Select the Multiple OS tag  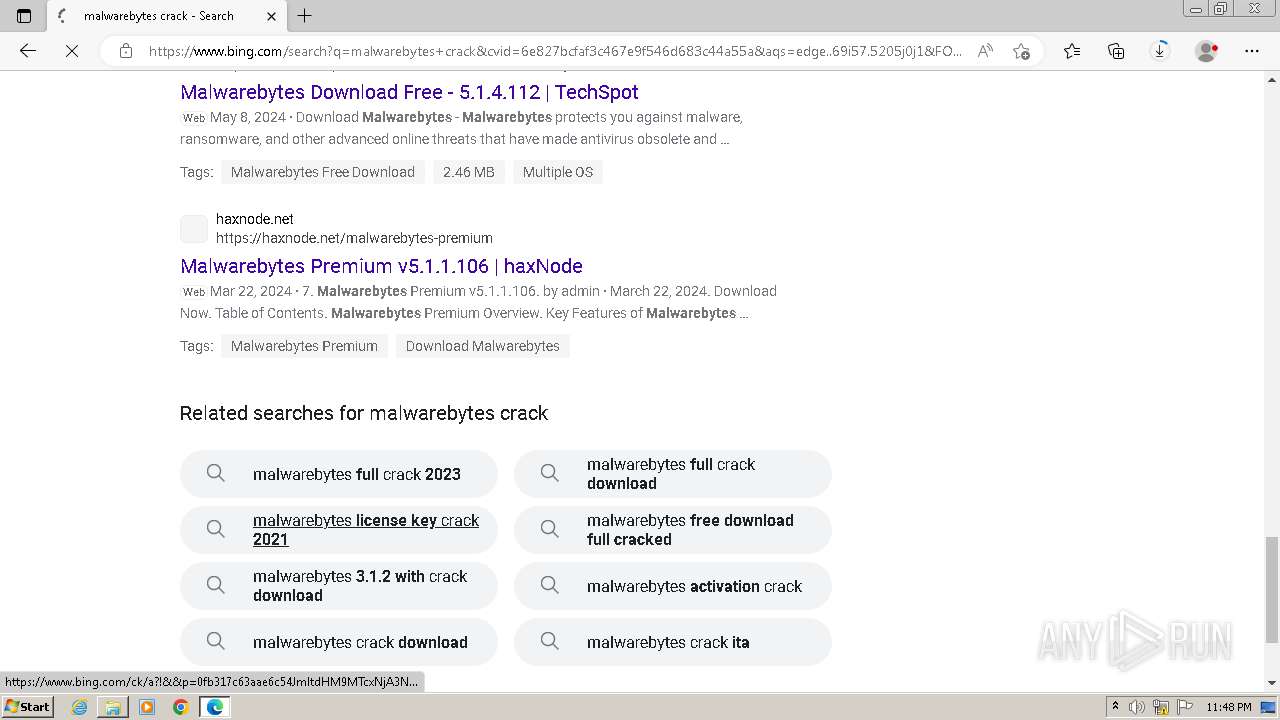[x=558, y=172]
